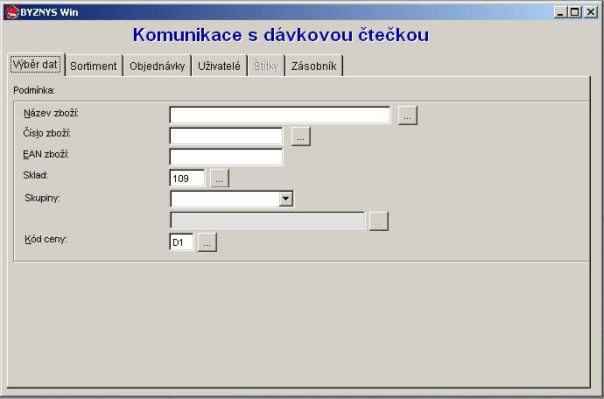Expand the Skupiny dropdown arrow
Image resolution: width=604 pixels, height=399 pixels.
tap(286, 199)
